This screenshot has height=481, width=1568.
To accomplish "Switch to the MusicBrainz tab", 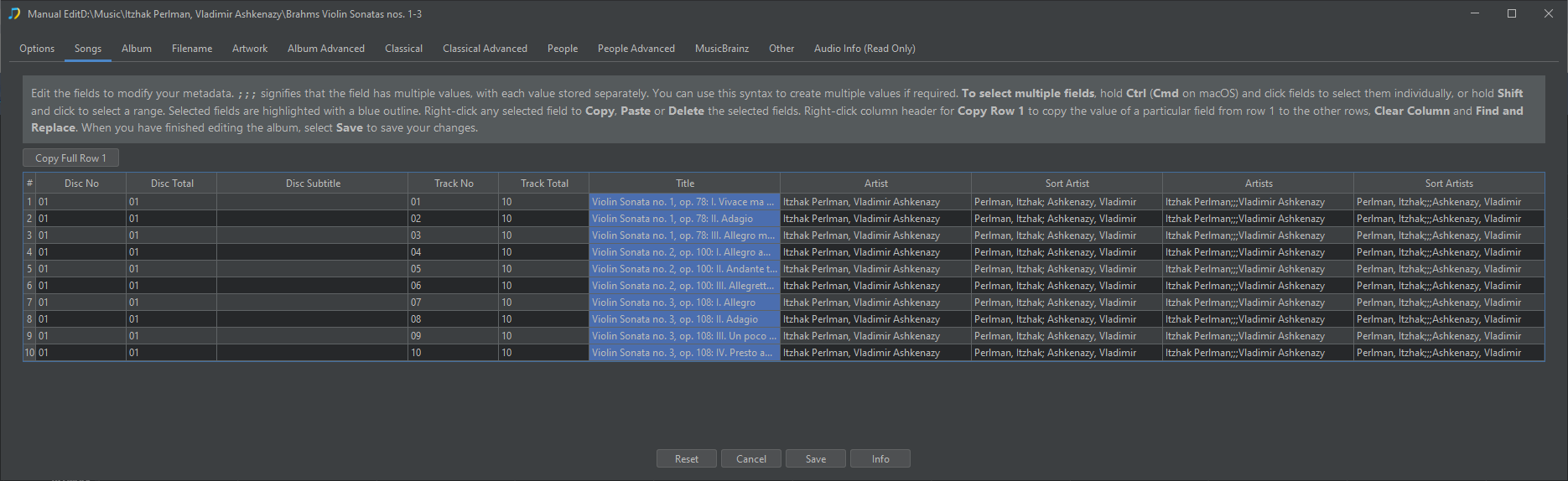I will [x=722, y=49].
